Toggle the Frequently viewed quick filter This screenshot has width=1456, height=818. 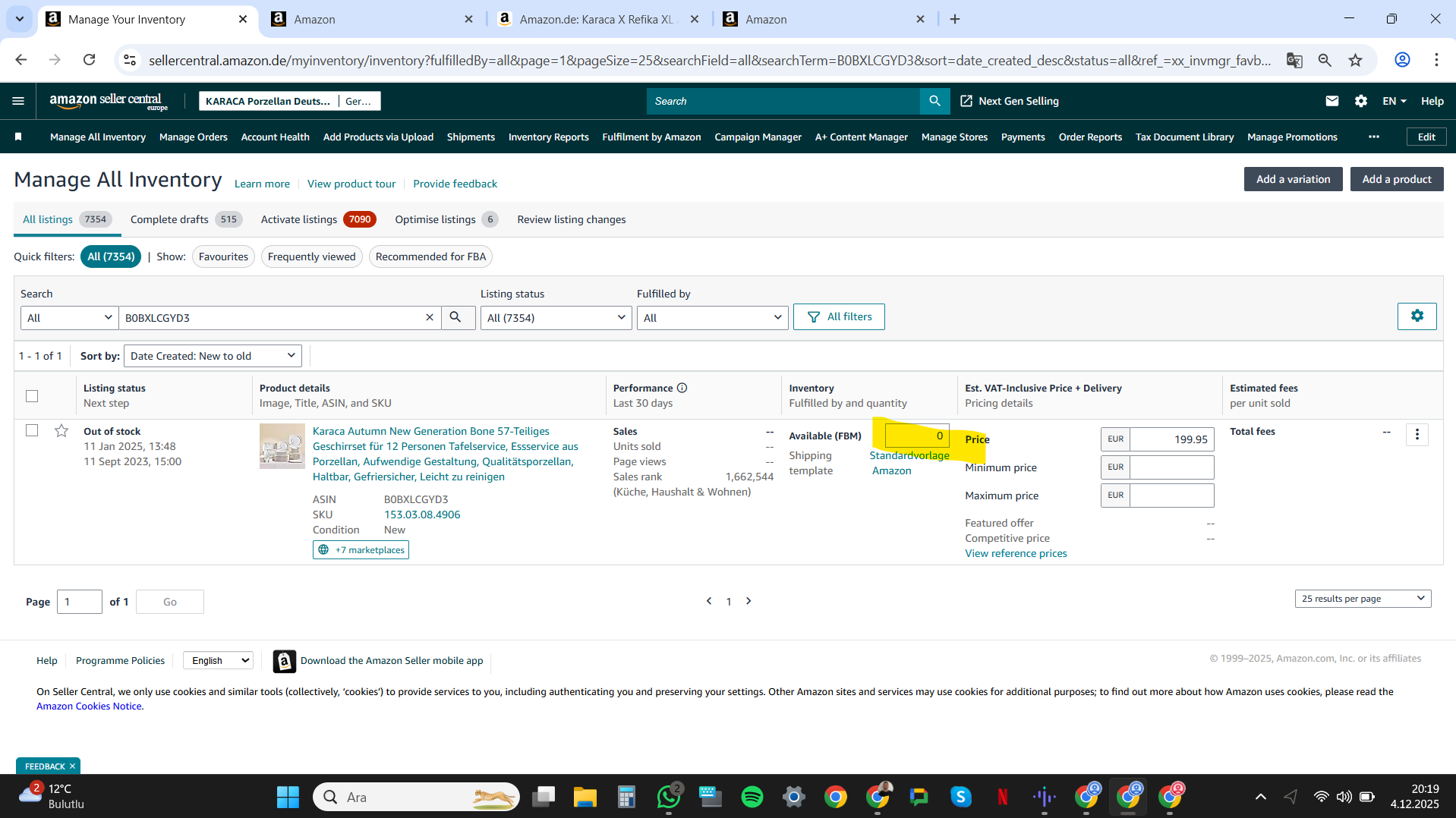coord(311,256)
